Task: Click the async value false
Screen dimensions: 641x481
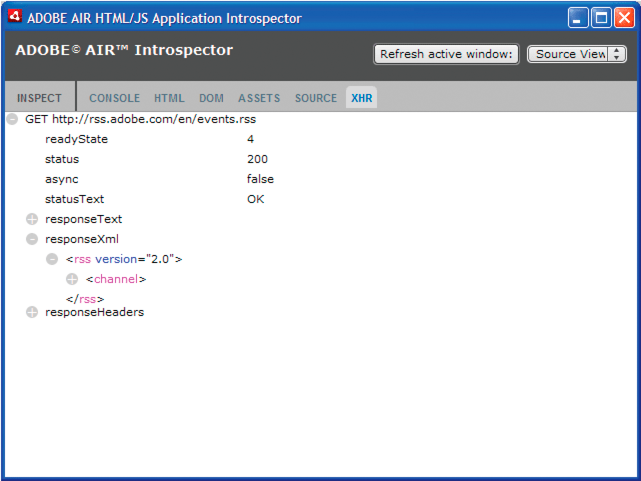Action: pos(260,179)
